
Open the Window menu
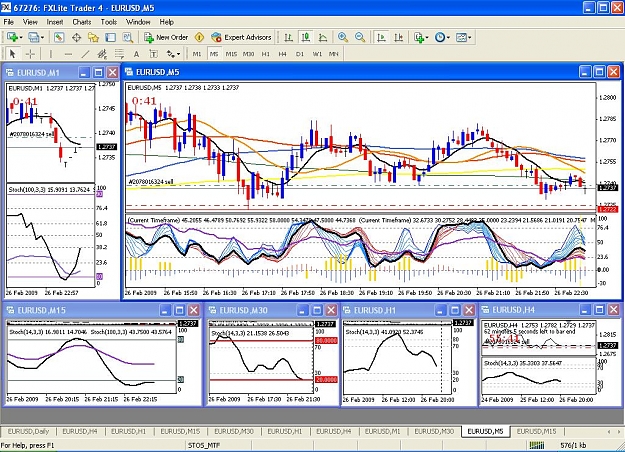[138, 22]
